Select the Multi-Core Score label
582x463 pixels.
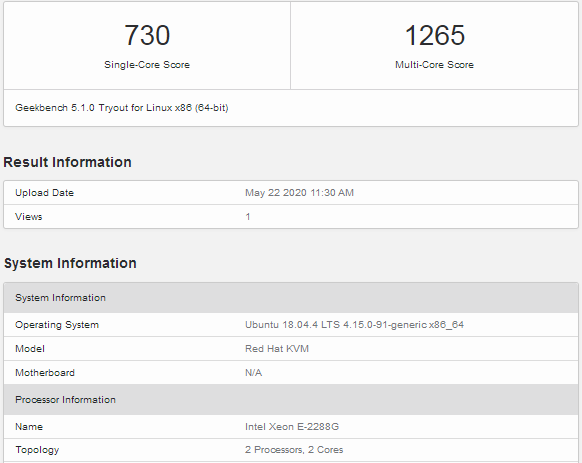(x=434, y=65)
